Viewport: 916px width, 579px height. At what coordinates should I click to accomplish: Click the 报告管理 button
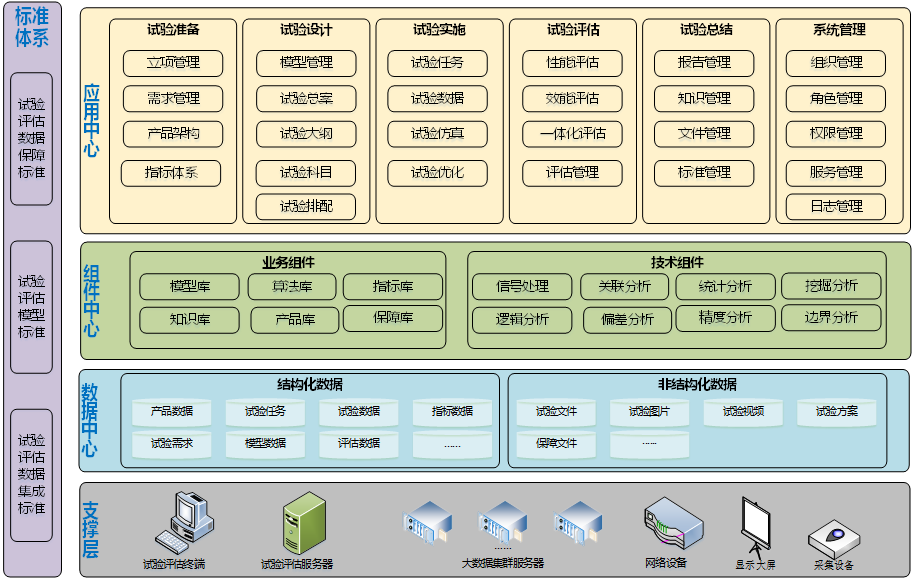[x=704, y=63]
